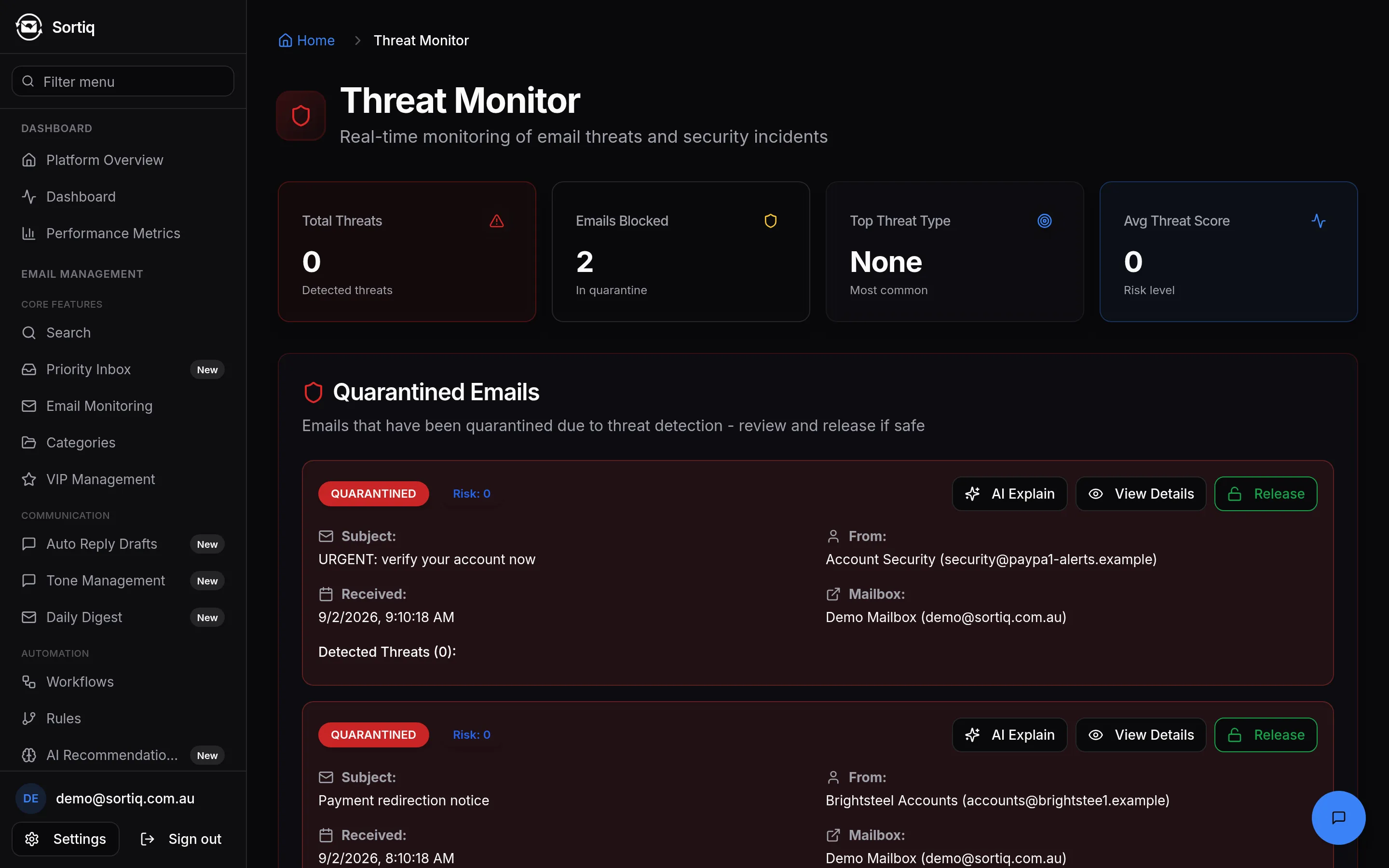Click the Filter menu search field
The image size is (1389, 868).
click(123, 81)
